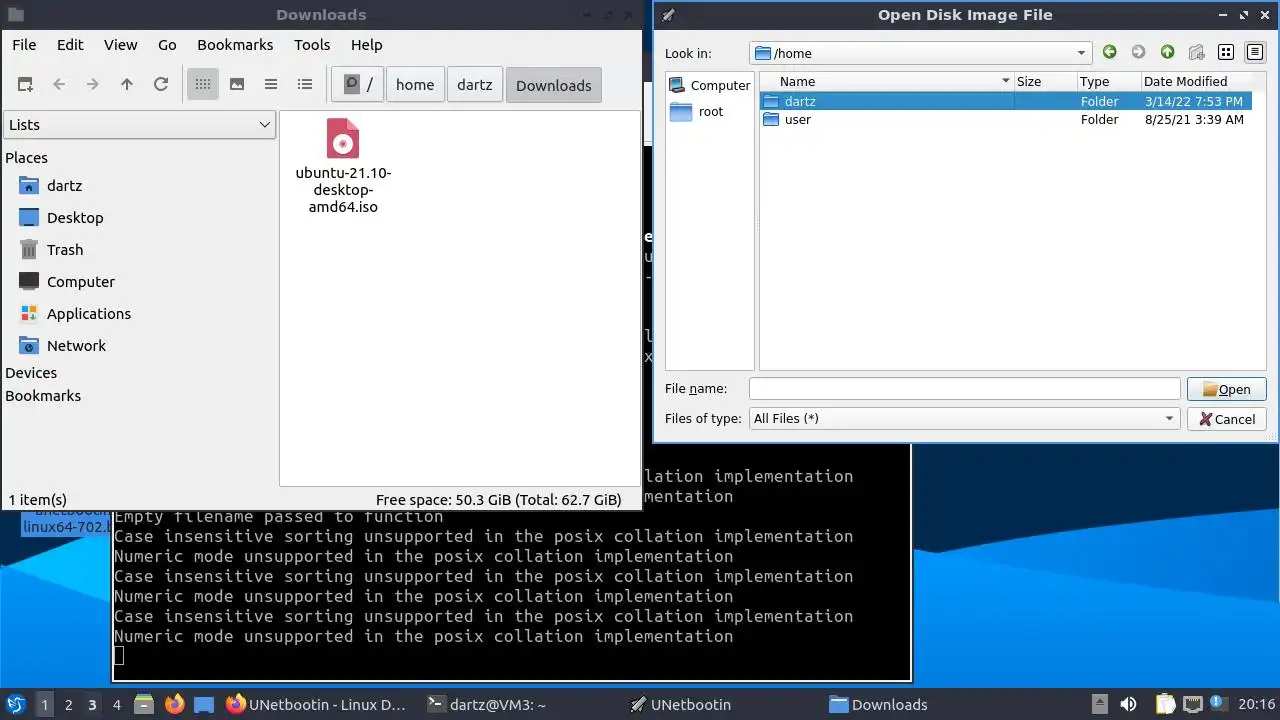
Task: Open Network in Places sidebar
Action: click(x=76, y=346)
